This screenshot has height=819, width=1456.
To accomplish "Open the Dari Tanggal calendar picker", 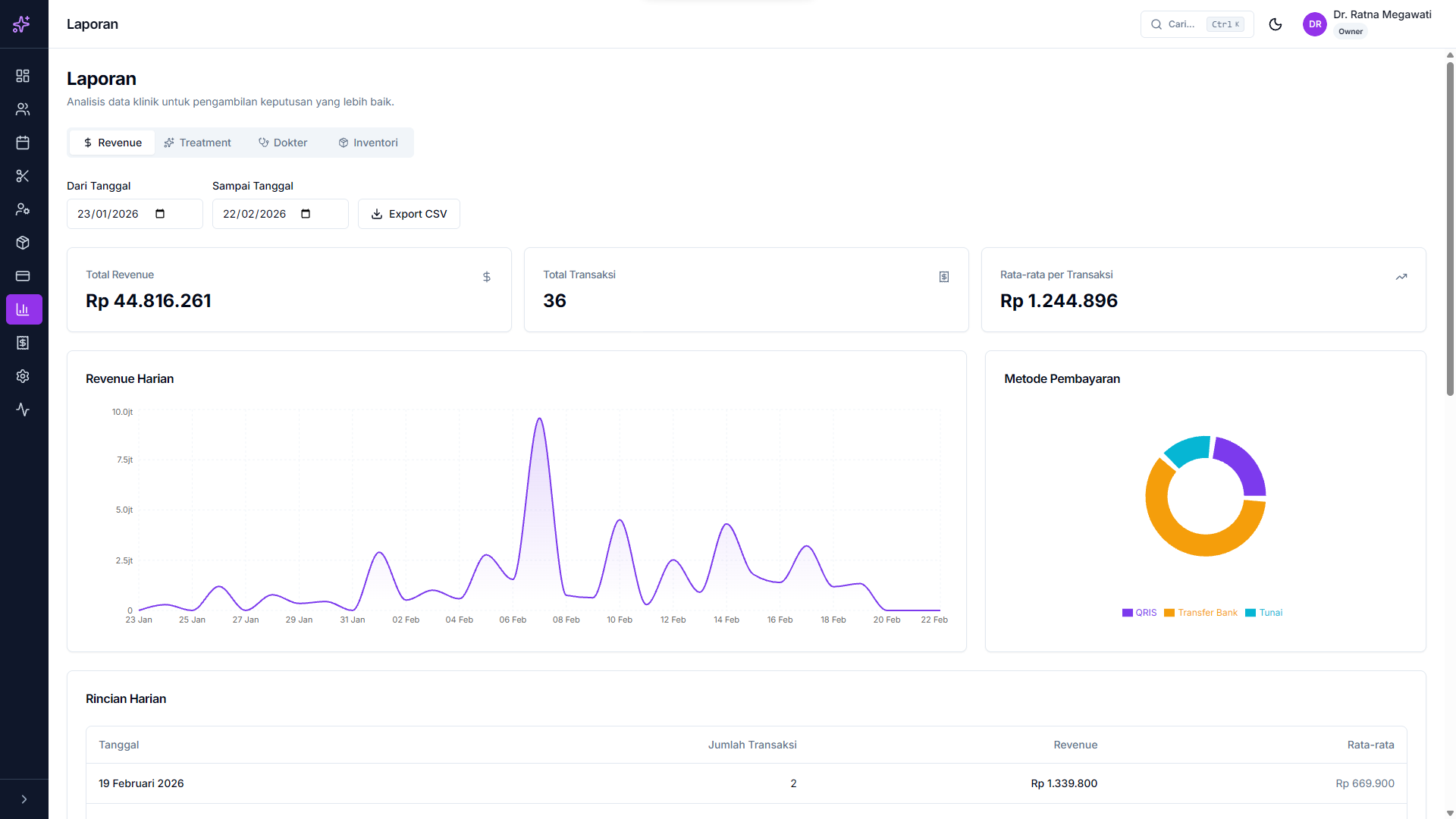I will tap(160, 214).
